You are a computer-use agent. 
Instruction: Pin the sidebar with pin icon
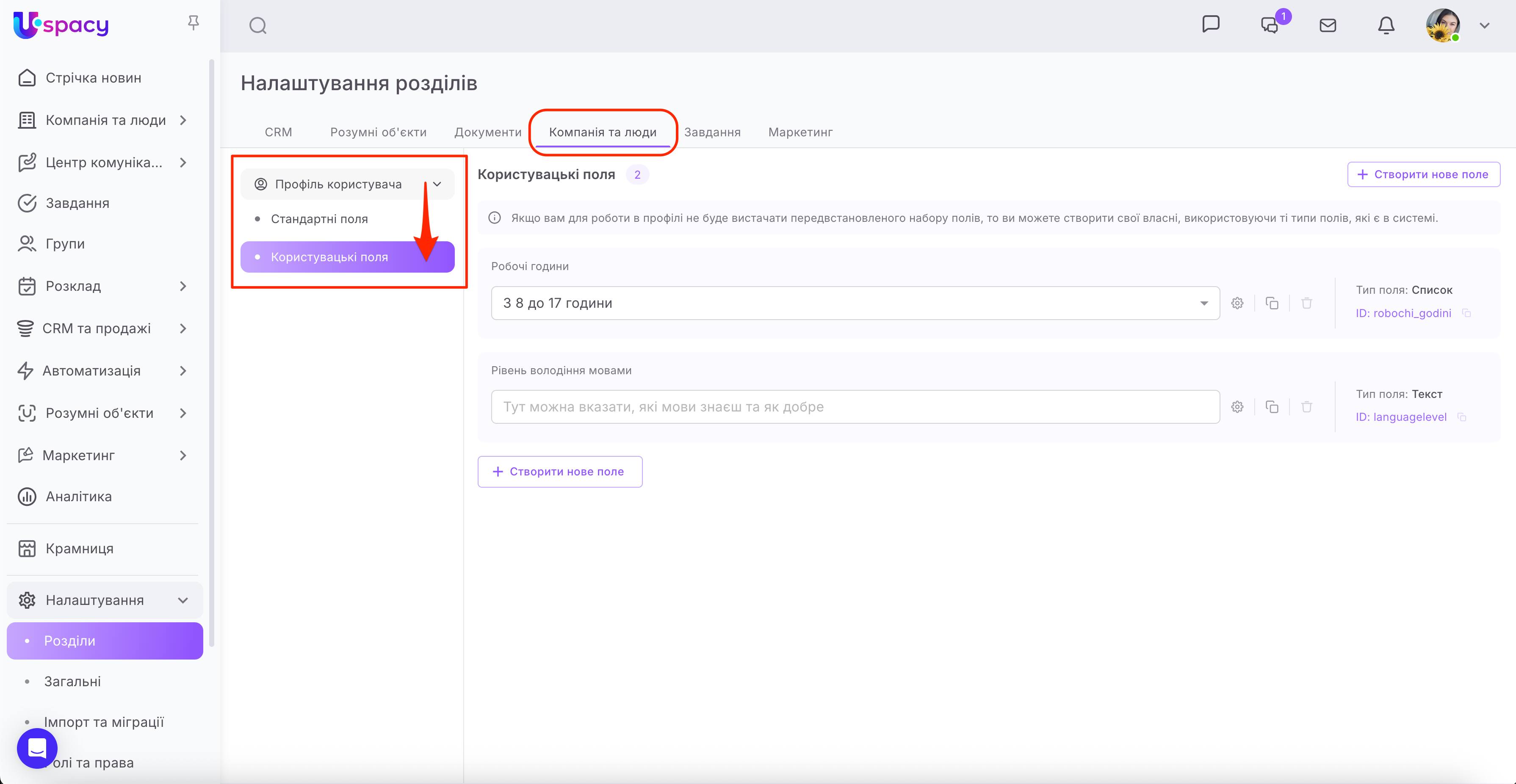[193, 23]
